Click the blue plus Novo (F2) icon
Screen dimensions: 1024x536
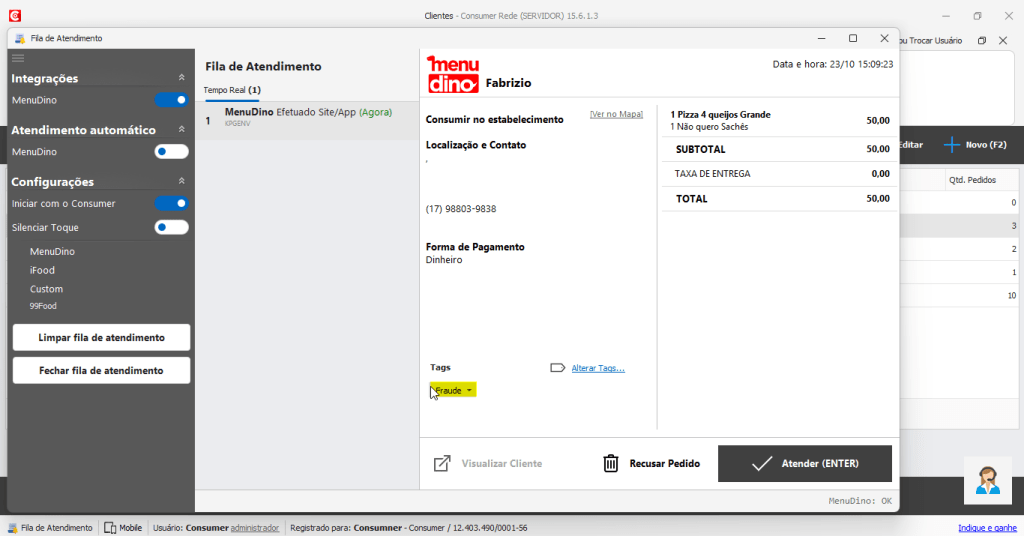(952, 145)
